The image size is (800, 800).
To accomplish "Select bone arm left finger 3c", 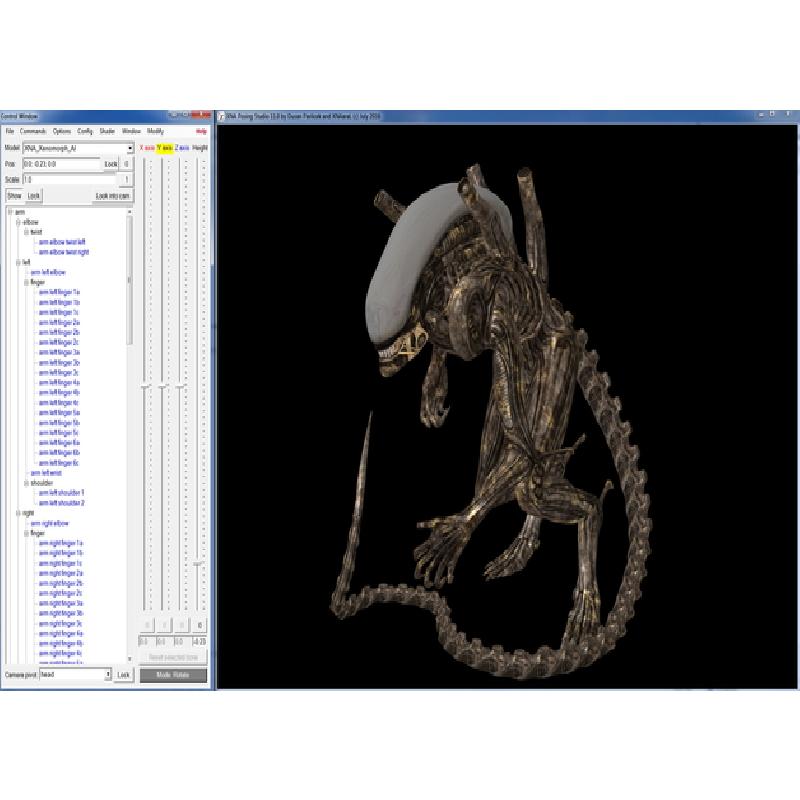I will tap(59, 373).
